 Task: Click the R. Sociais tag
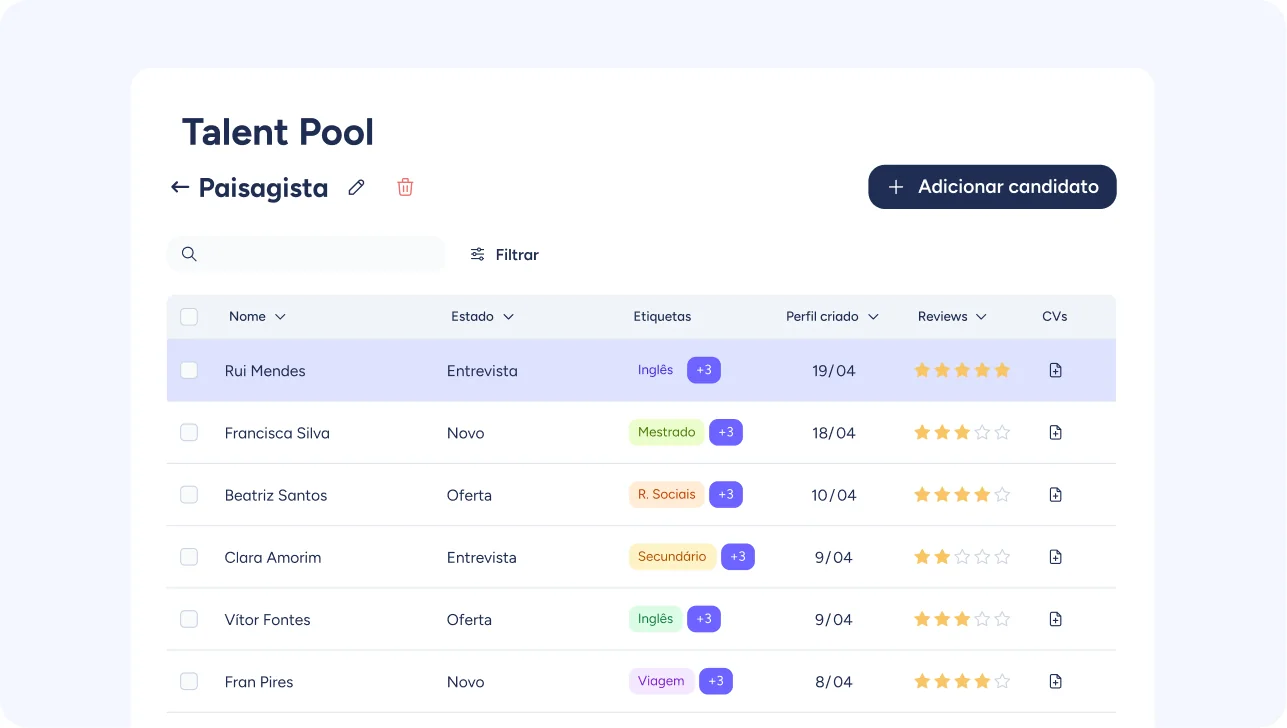click(x=666, y=494)
